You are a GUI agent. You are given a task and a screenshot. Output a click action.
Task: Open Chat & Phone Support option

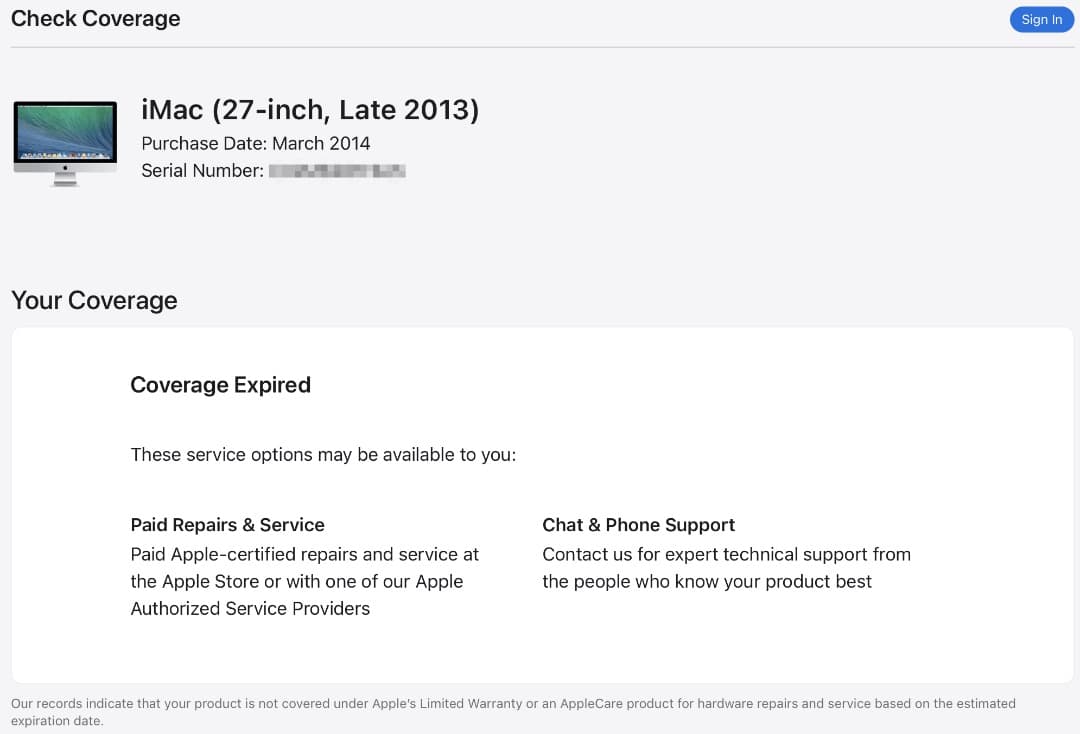(x=638, y=524)
